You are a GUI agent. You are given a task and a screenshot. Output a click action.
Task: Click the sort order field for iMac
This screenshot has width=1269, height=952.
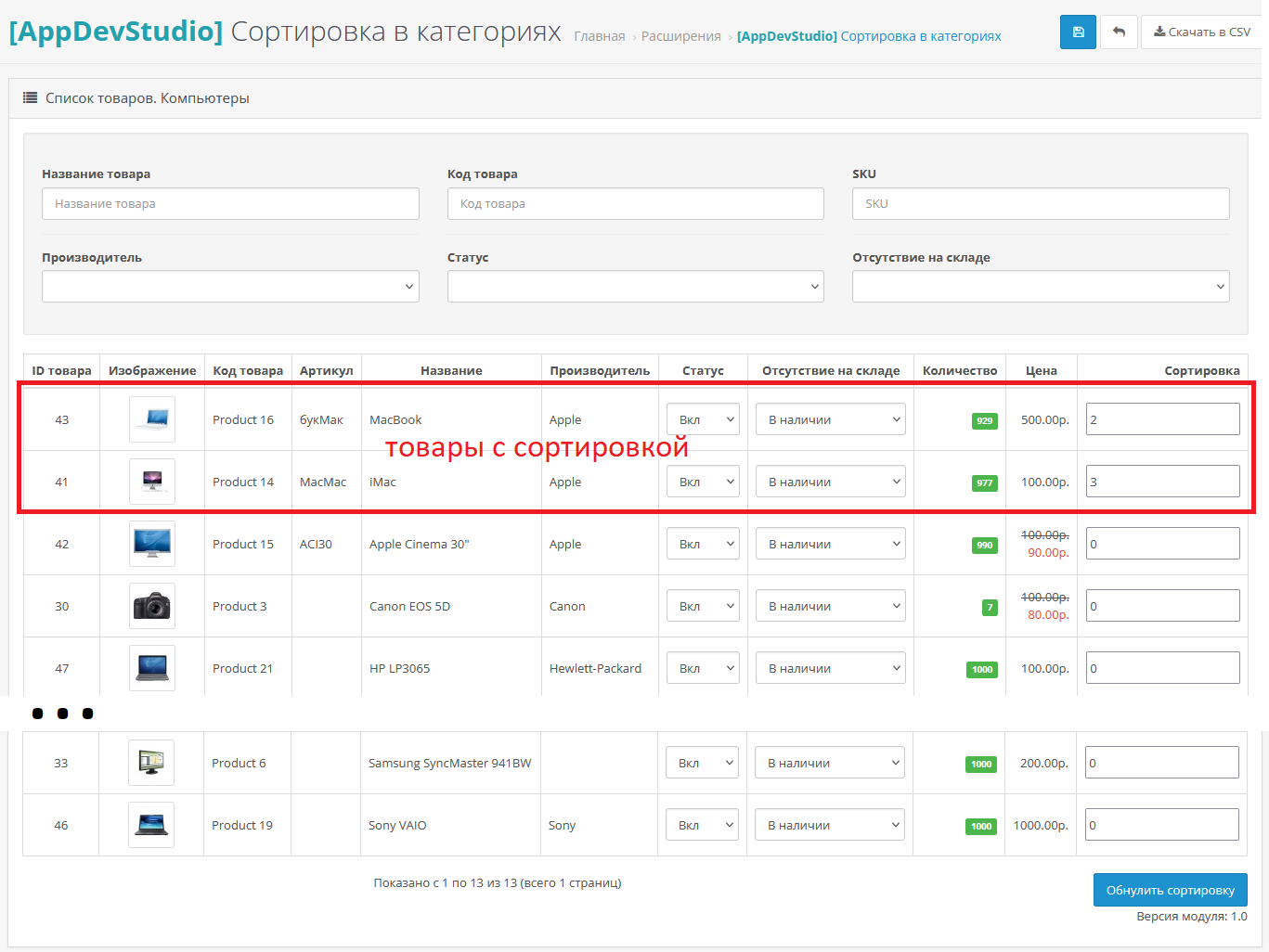[1162, 482]
